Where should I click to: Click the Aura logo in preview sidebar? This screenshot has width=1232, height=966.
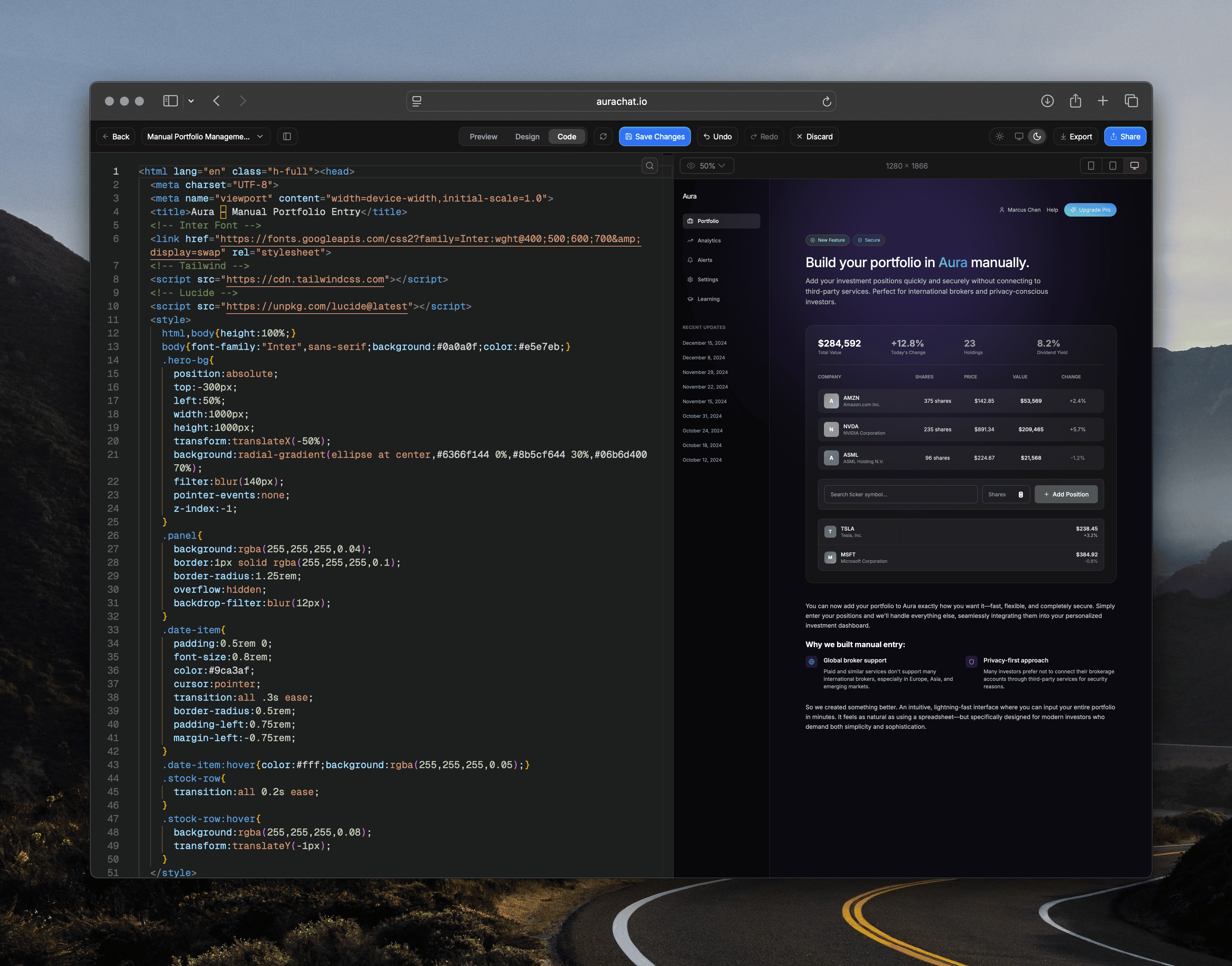(x=689, y=196)
